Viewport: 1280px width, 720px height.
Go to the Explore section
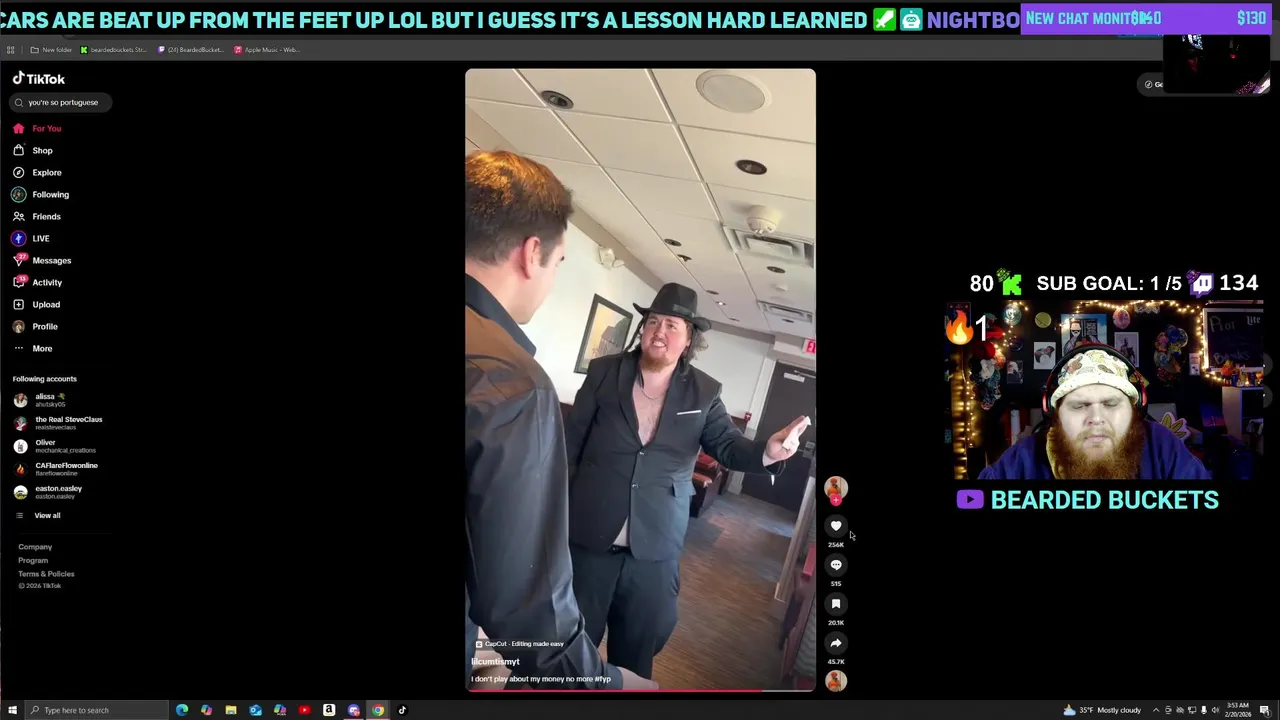click(38, 172)
